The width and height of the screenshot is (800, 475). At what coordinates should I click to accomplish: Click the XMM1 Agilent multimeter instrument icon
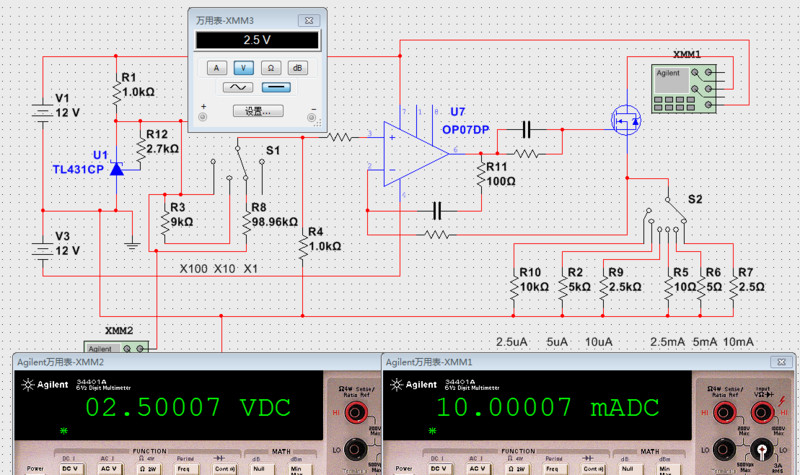(x=685, y=83)
